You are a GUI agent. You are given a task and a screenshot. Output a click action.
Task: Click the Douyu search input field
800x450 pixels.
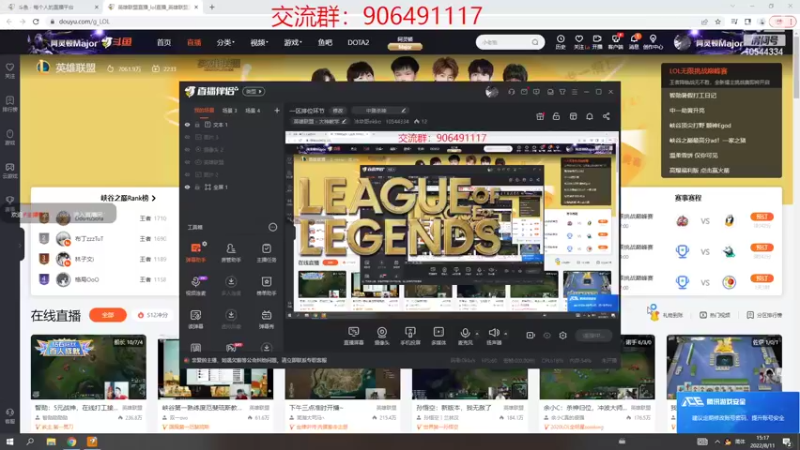pyautogui.click(x=505, y=42)
